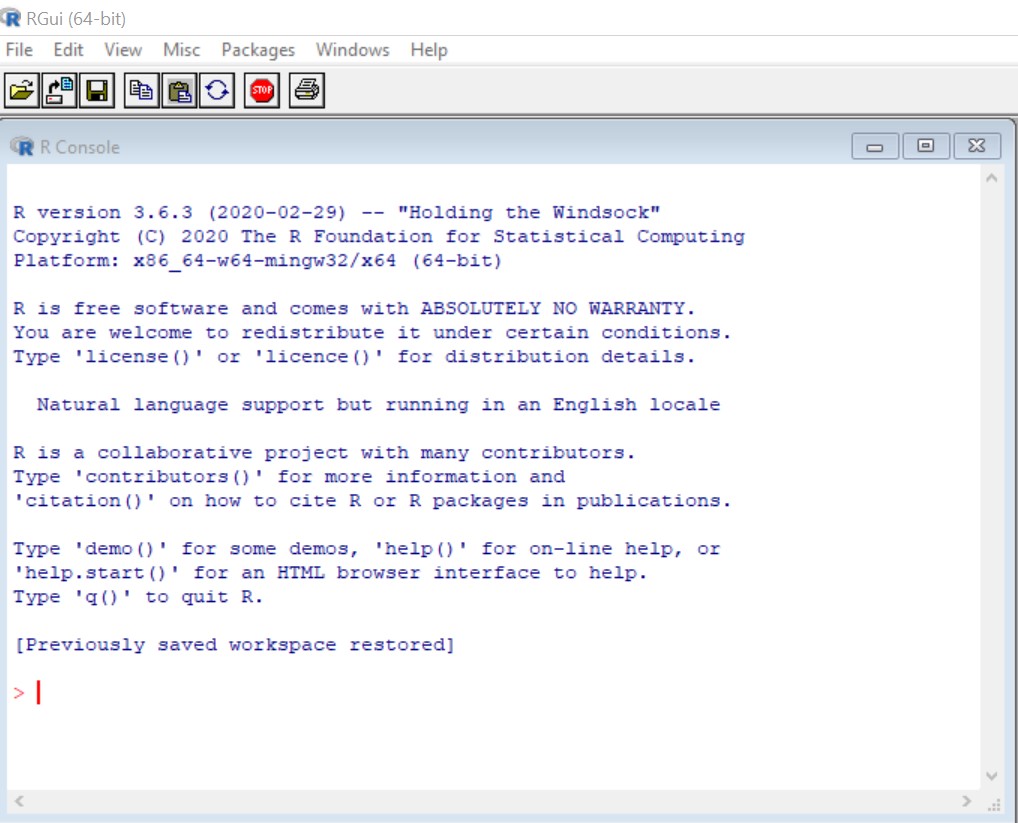The image size is (1018, 823).
Task: Click the console scrollbar down arrow
Action: [x=991, y=776]
